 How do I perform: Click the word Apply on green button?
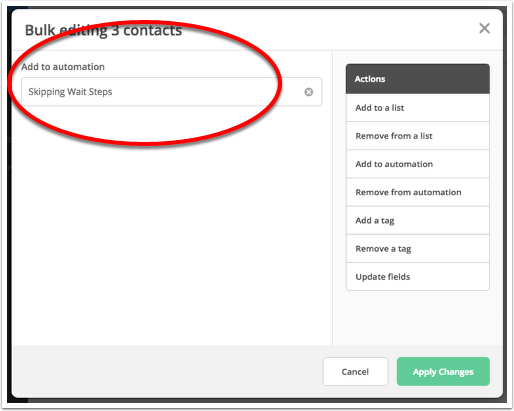point(424,372)
